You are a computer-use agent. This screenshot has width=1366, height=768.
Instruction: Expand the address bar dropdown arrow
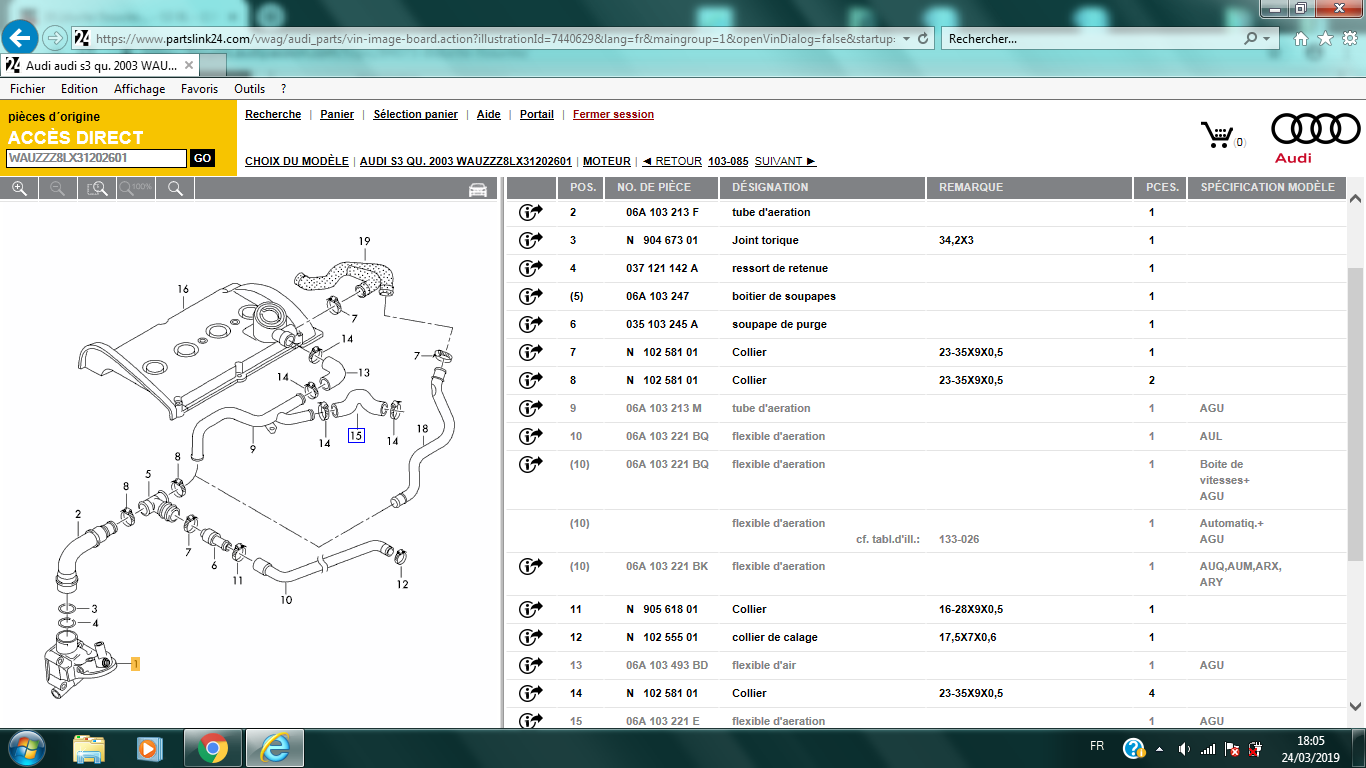click(906, 39)
